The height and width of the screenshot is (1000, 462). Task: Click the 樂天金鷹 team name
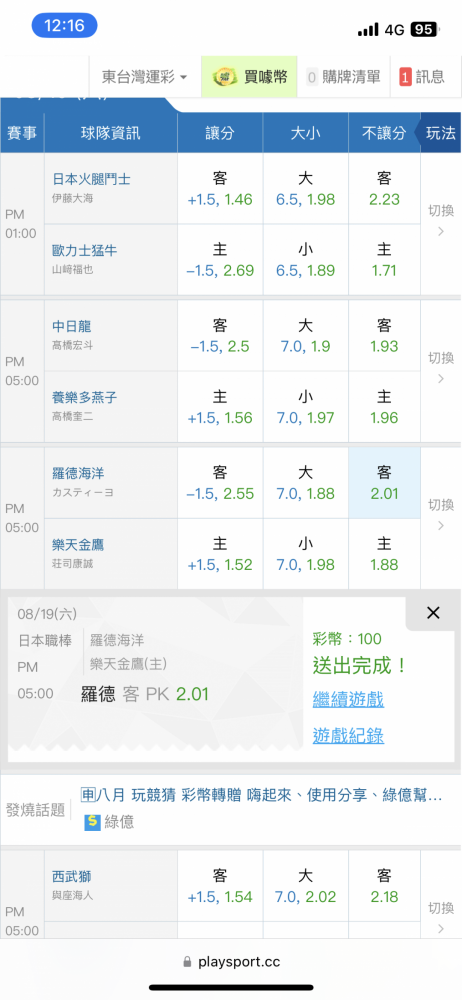pyautogui.click(x=78, y=545)
